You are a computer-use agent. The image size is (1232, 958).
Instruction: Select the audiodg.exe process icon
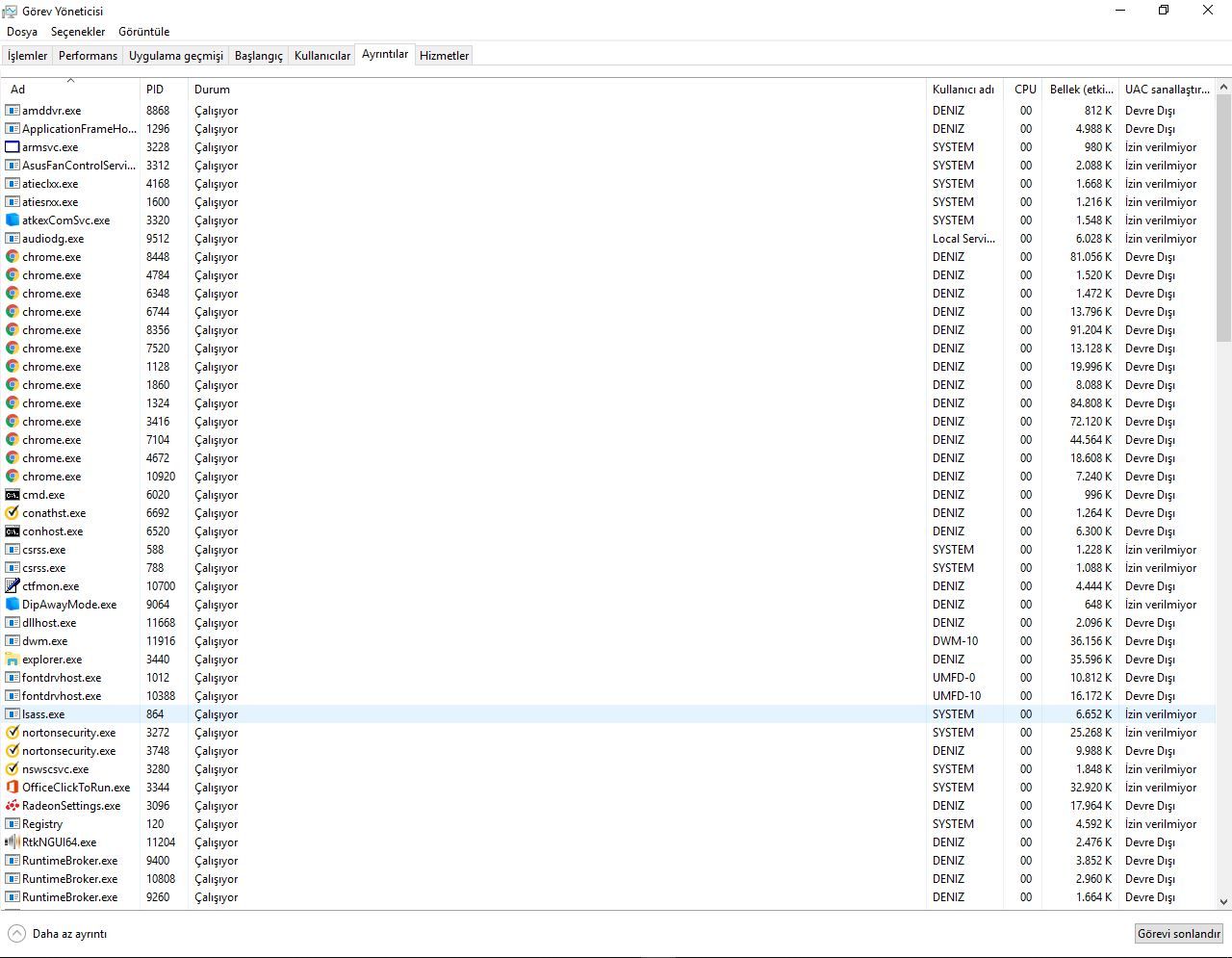pyautogui.click(x=13, y=239)
